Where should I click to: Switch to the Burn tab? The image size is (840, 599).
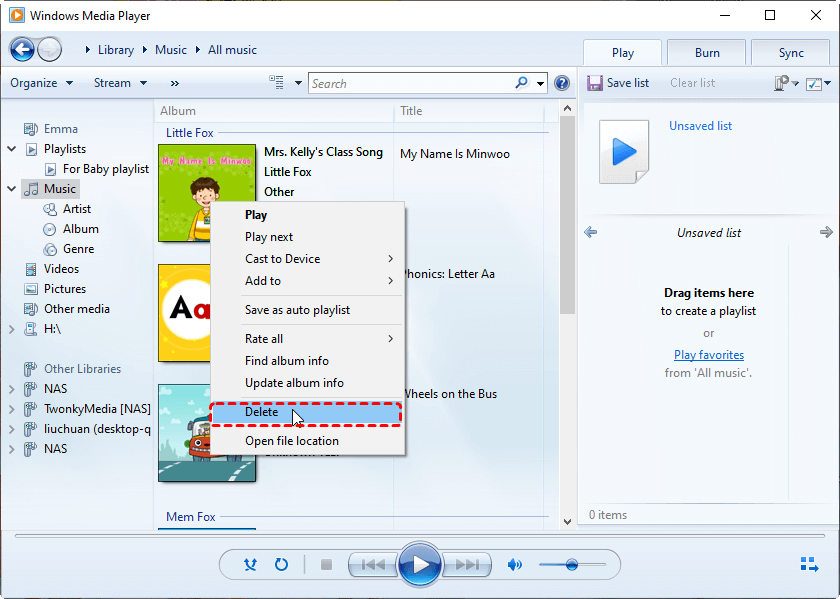coord(707,53)
